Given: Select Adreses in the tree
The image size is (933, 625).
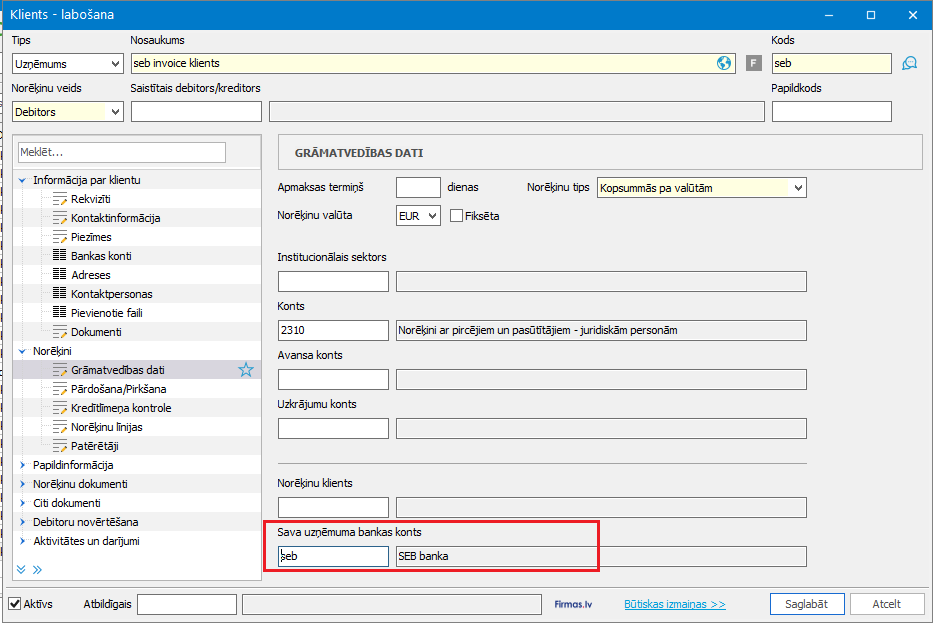Looking at the screenshot, I should 90,275.
